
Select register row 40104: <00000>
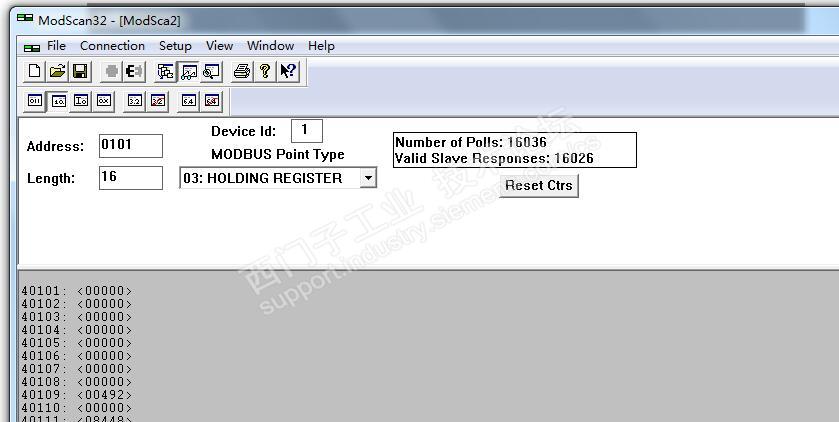coord(77,330)
